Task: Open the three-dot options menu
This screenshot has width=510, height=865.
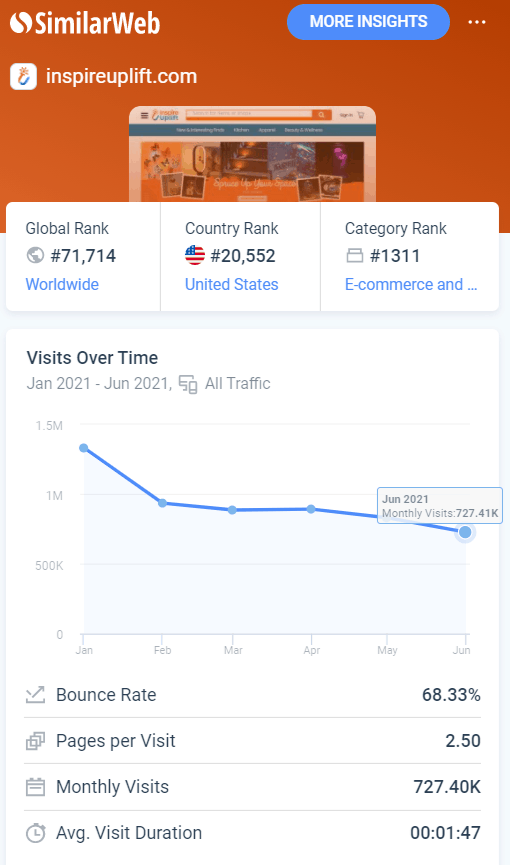Action: point(477,22)
